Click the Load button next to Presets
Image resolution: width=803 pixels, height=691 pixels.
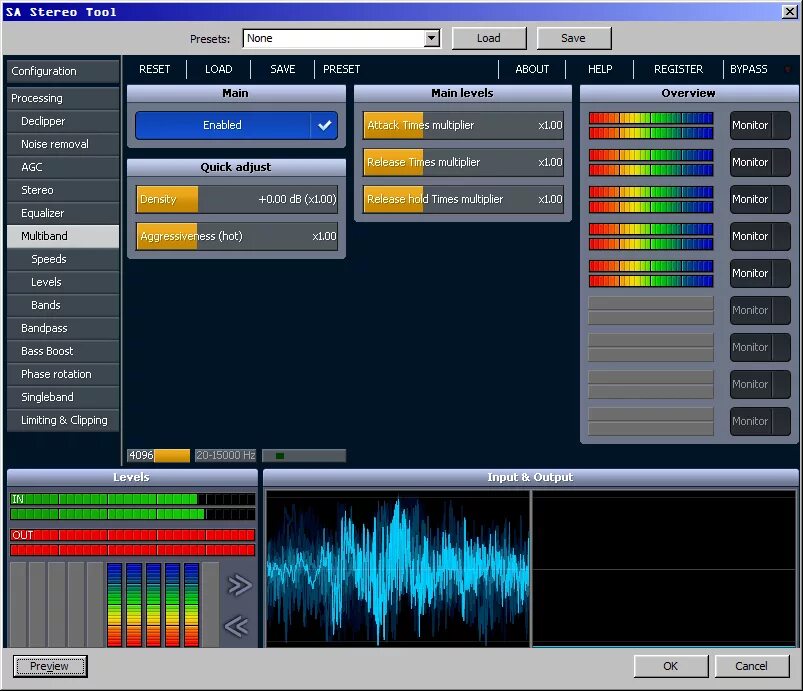[x=489, y=38]
